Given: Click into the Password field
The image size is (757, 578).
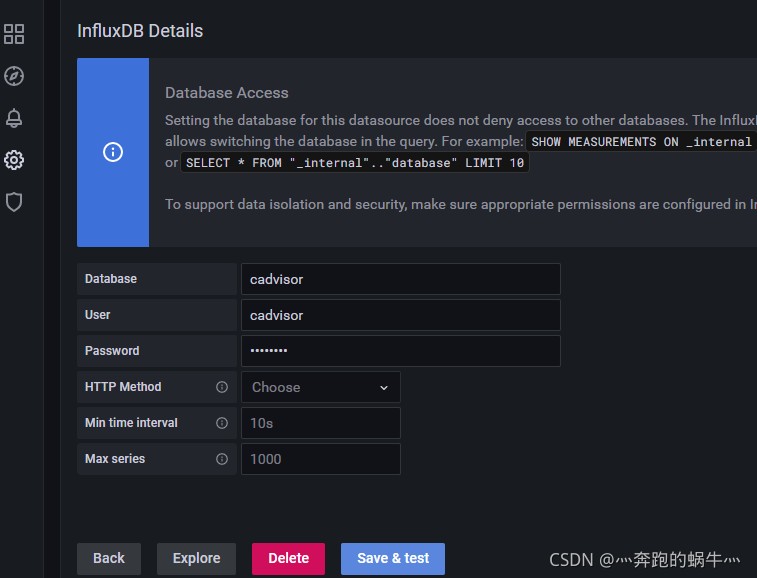Looking at the screenshot, I should [x=400, y=351].
